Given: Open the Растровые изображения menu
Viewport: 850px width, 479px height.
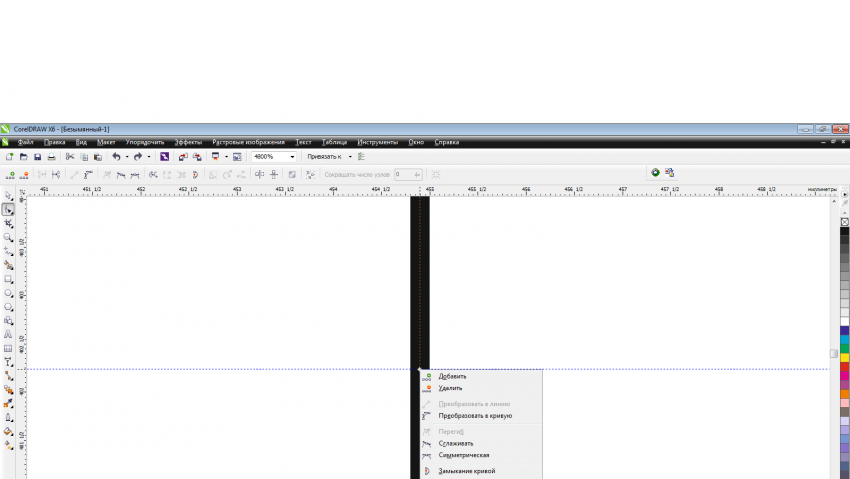Looking at the screenshot, I should click(248, 142).
